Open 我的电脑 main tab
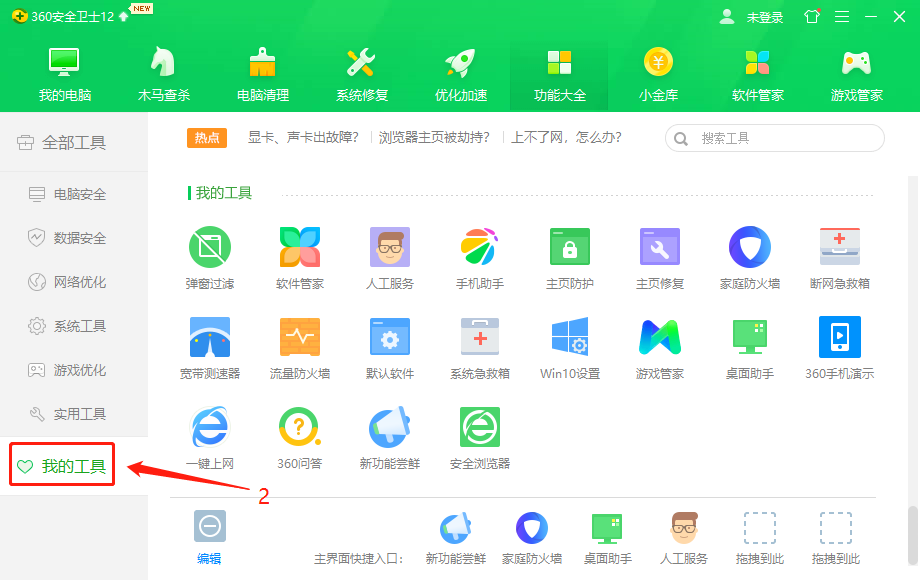Image resolution: width=920 pixels, height=580 pixels. pyautogui.click(x=65, y=74)
